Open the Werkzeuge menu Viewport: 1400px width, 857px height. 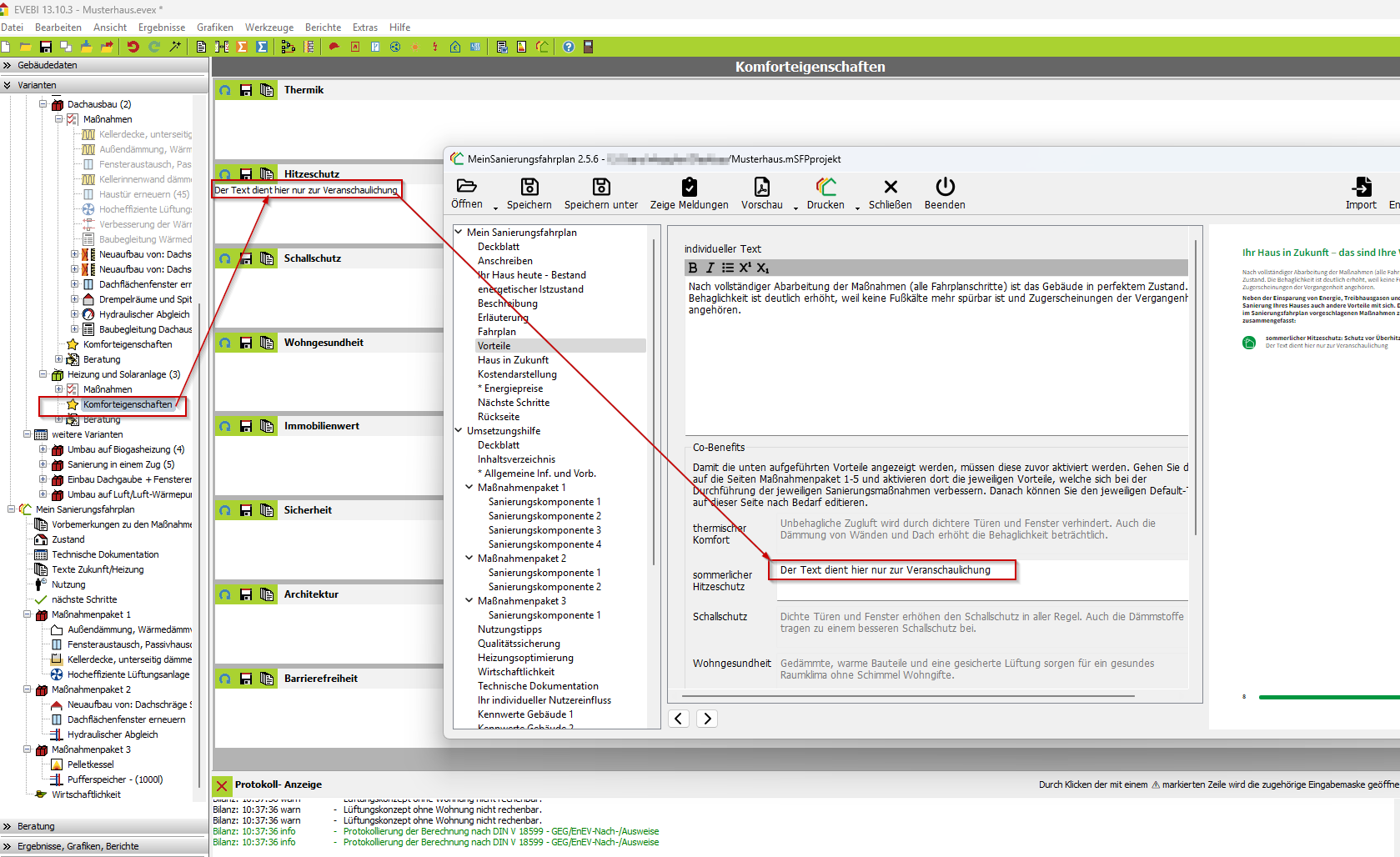click(268, 28)
